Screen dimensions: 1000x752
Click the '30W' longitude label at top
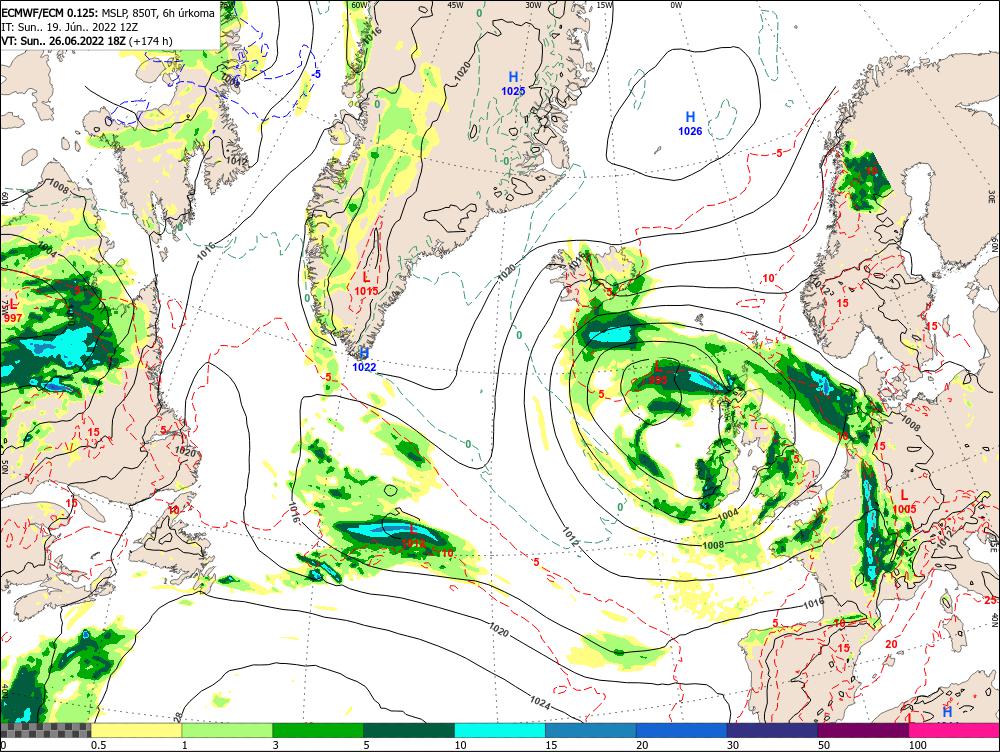click(533, 4)
